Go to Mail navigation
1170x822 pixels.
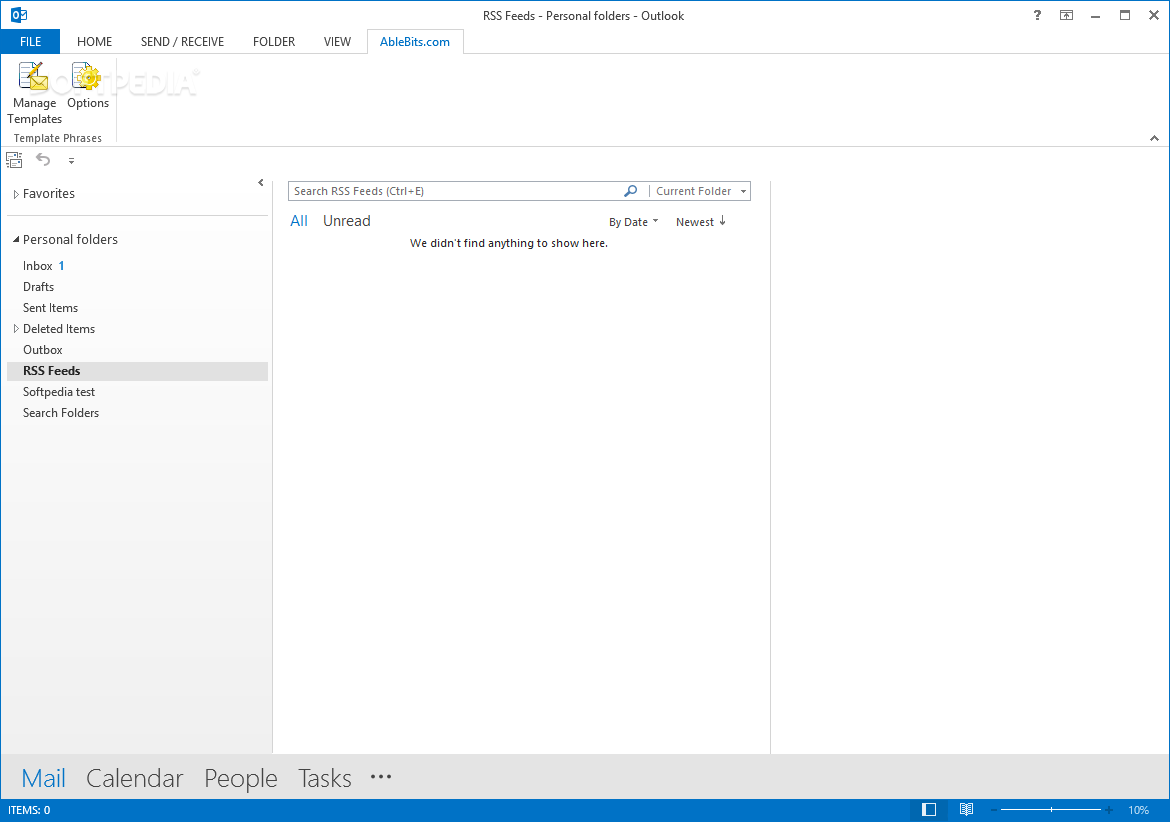click(43, 778)
